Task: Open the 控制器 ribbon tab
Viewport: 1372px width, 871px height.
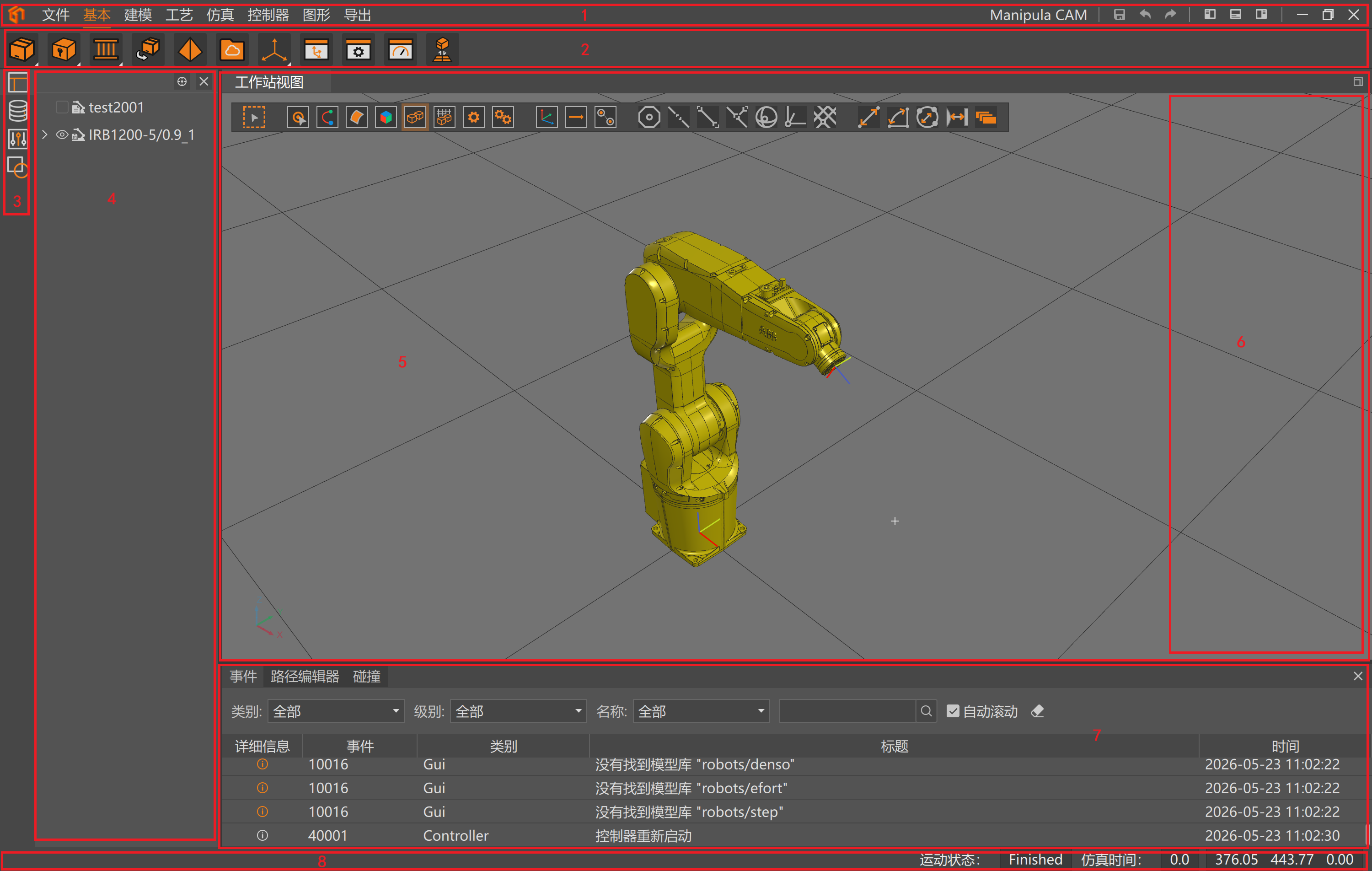Action: [x=268, y=15]
